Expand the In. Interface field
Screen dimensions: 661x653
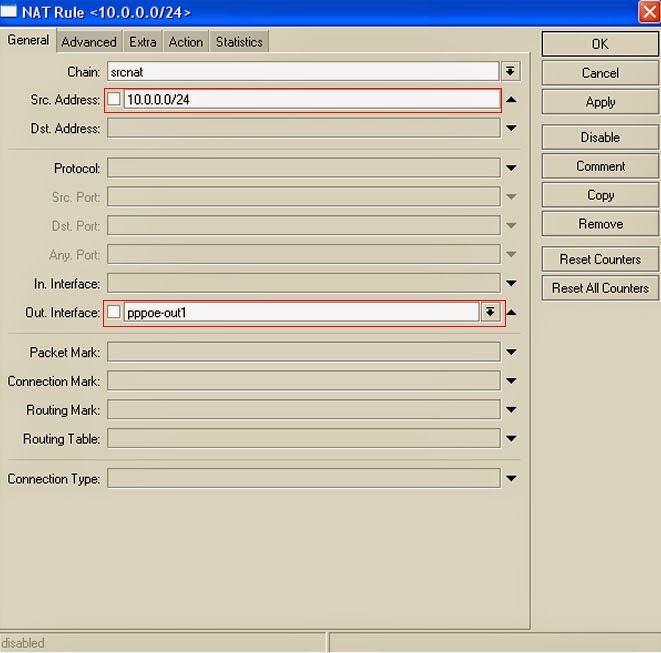[x=511, y=283]
